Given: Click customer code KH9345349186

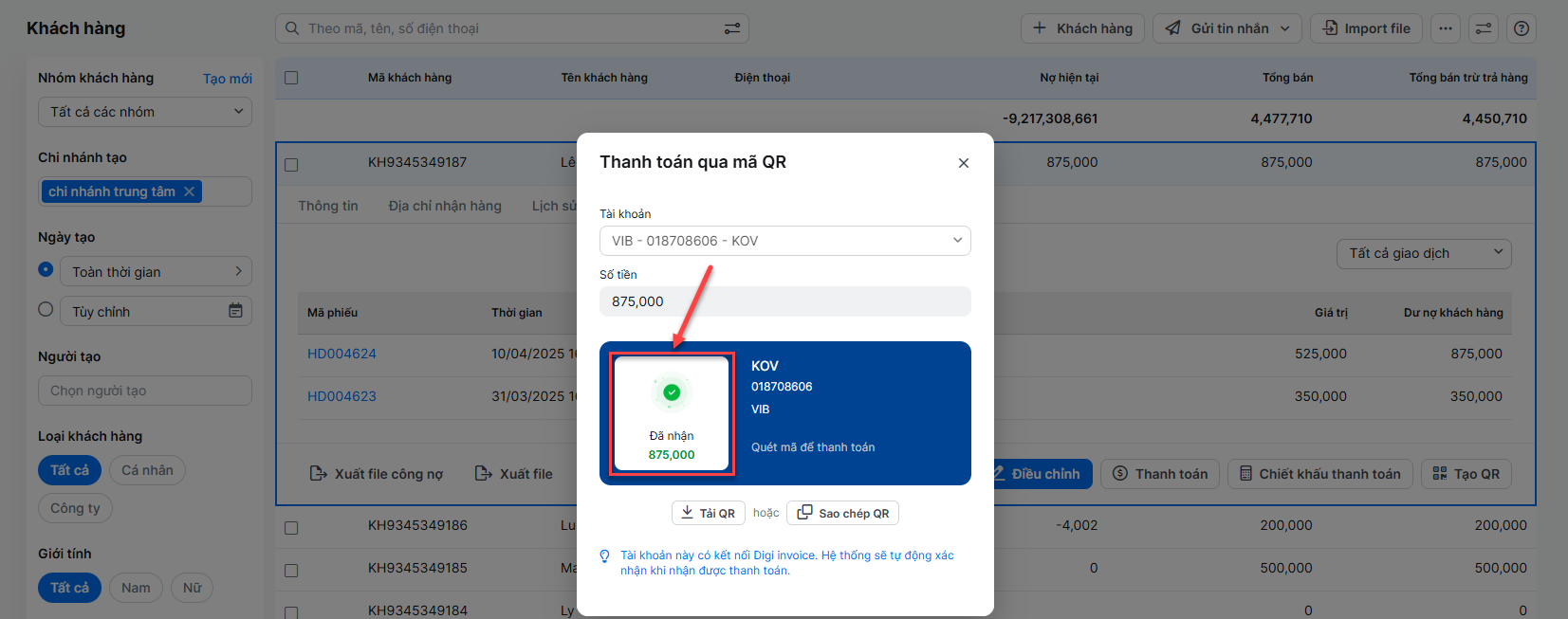Looking at the screenshot, I should (x=417, y=525).
